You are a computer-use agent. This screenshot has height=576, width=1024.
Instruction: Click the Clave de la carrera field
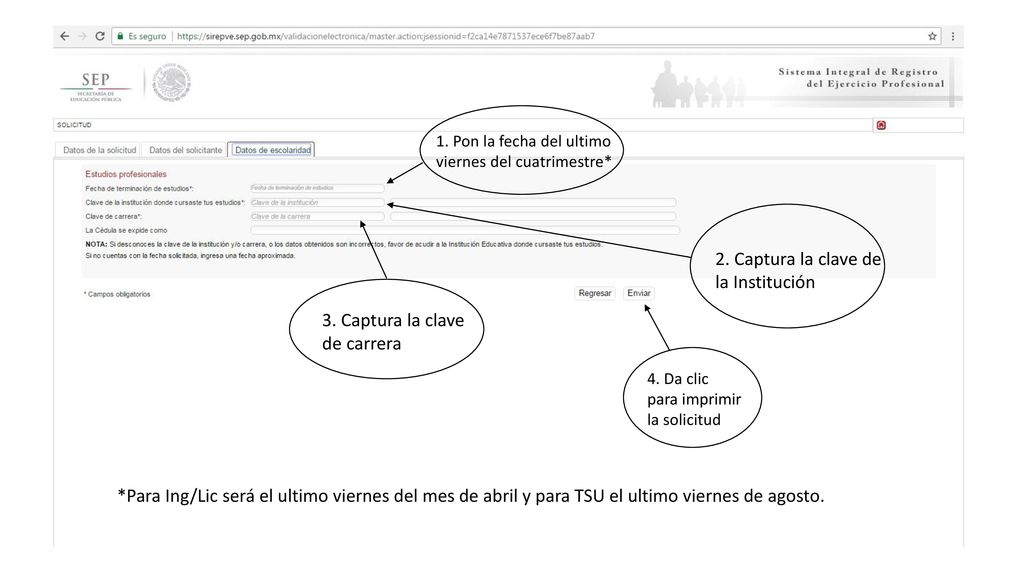317,216
